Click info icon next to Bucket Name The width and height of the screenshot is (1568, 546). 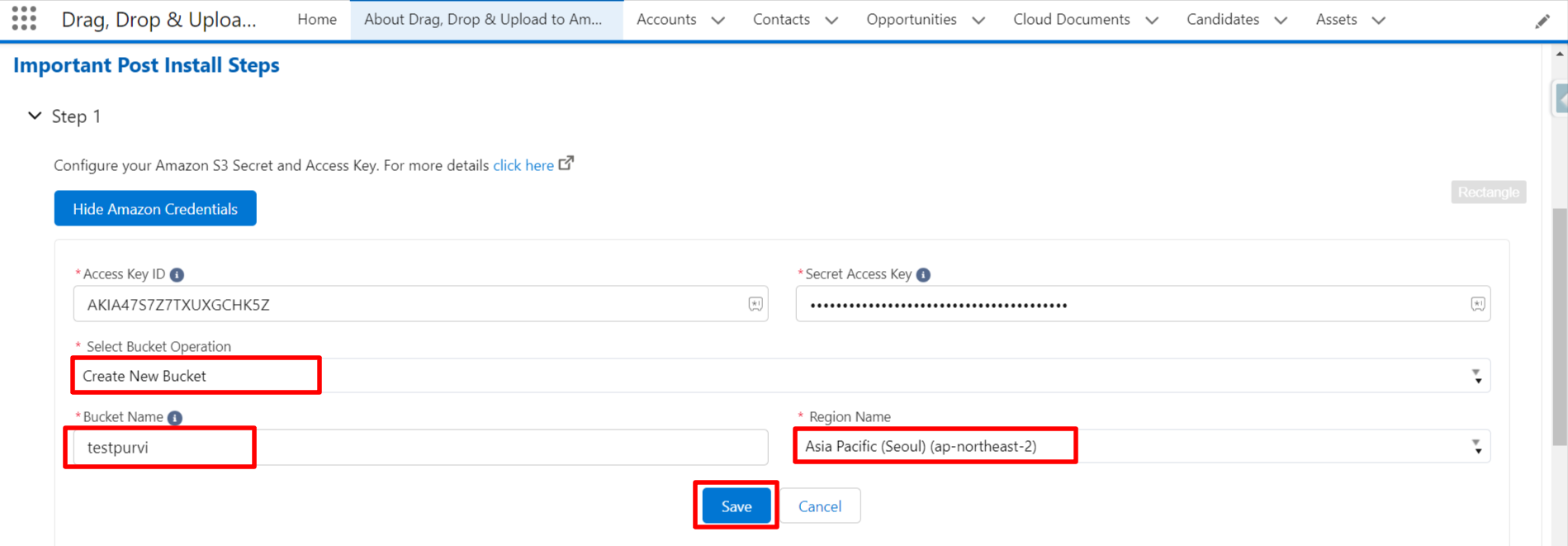pyautogui.click(x=175, y=418)
